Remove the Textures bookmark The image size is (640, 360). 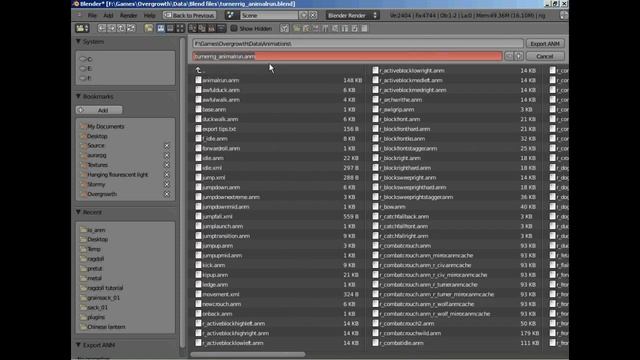click(x=167, y=165)
